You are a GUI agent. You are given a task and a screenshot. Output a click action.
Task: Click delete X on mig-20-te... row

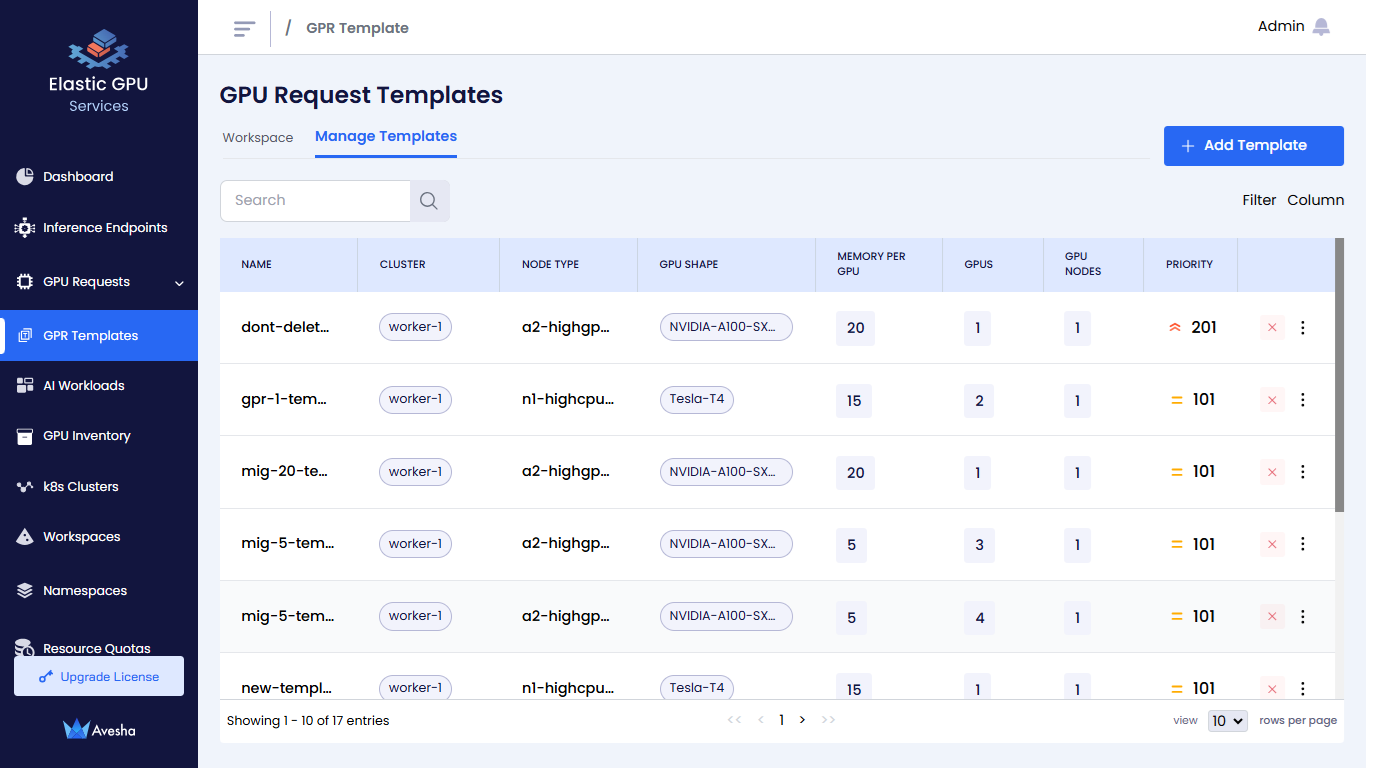(x=1272, y=472)
